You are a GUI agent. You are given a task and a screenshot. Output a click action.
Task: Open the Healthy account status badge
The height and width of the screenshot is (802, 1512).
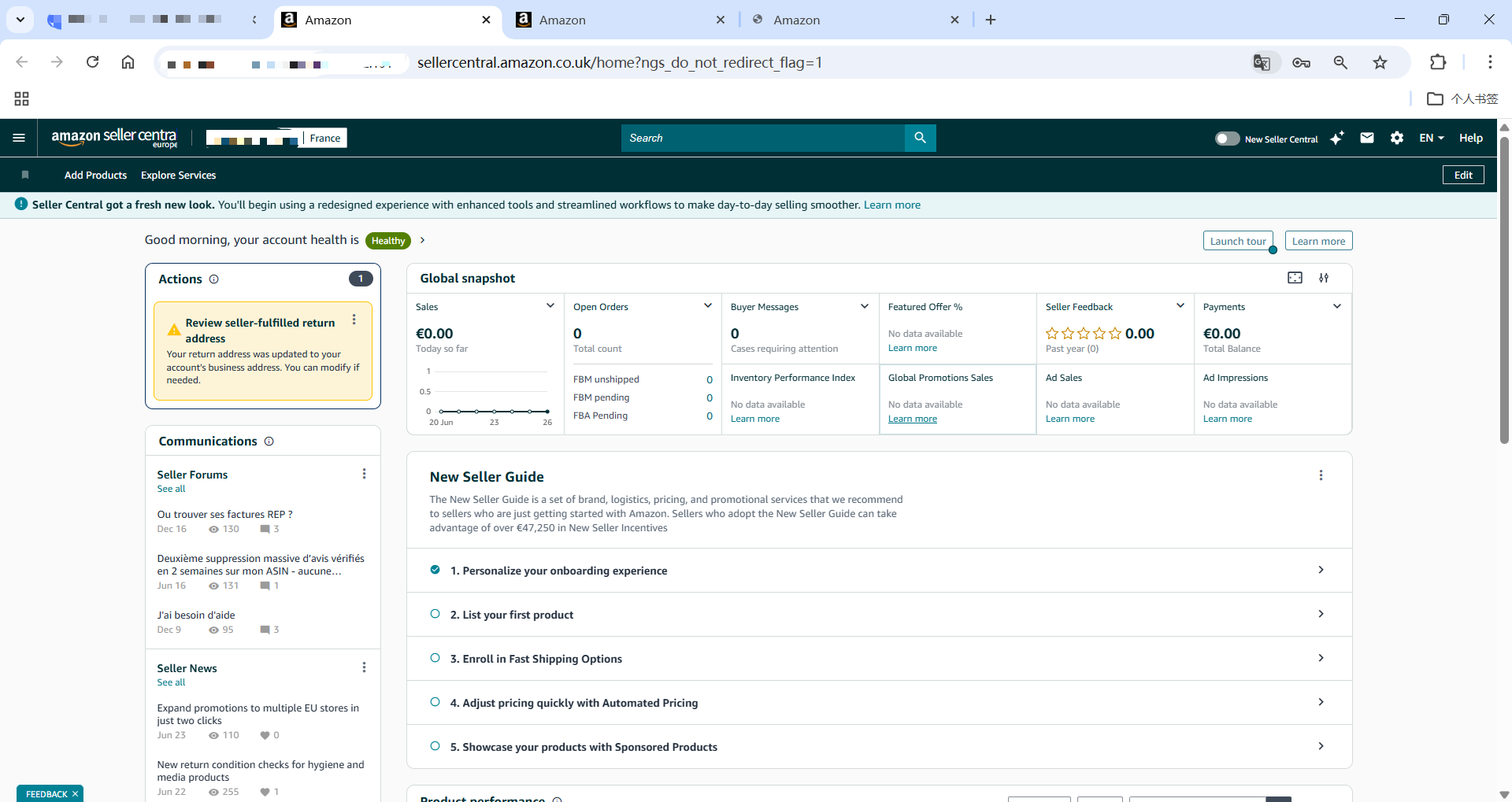click(x=388, y=241)
